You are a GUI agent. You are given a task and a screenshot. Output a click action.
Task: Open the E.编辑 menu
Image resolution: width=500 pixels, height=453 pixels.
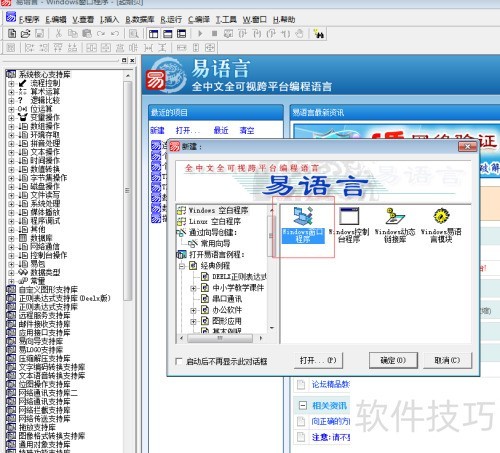56,20
